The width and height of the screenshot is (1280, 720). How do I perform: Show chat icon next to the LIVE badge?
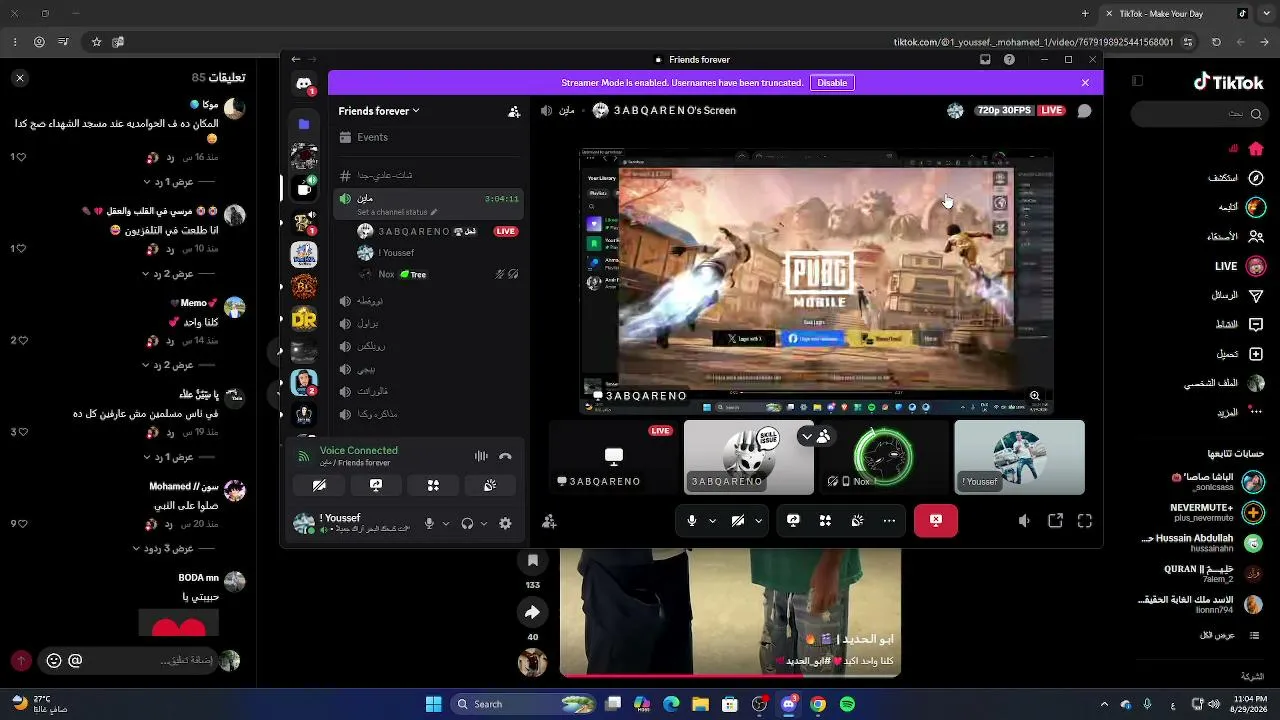click(x=1084, y=111)
